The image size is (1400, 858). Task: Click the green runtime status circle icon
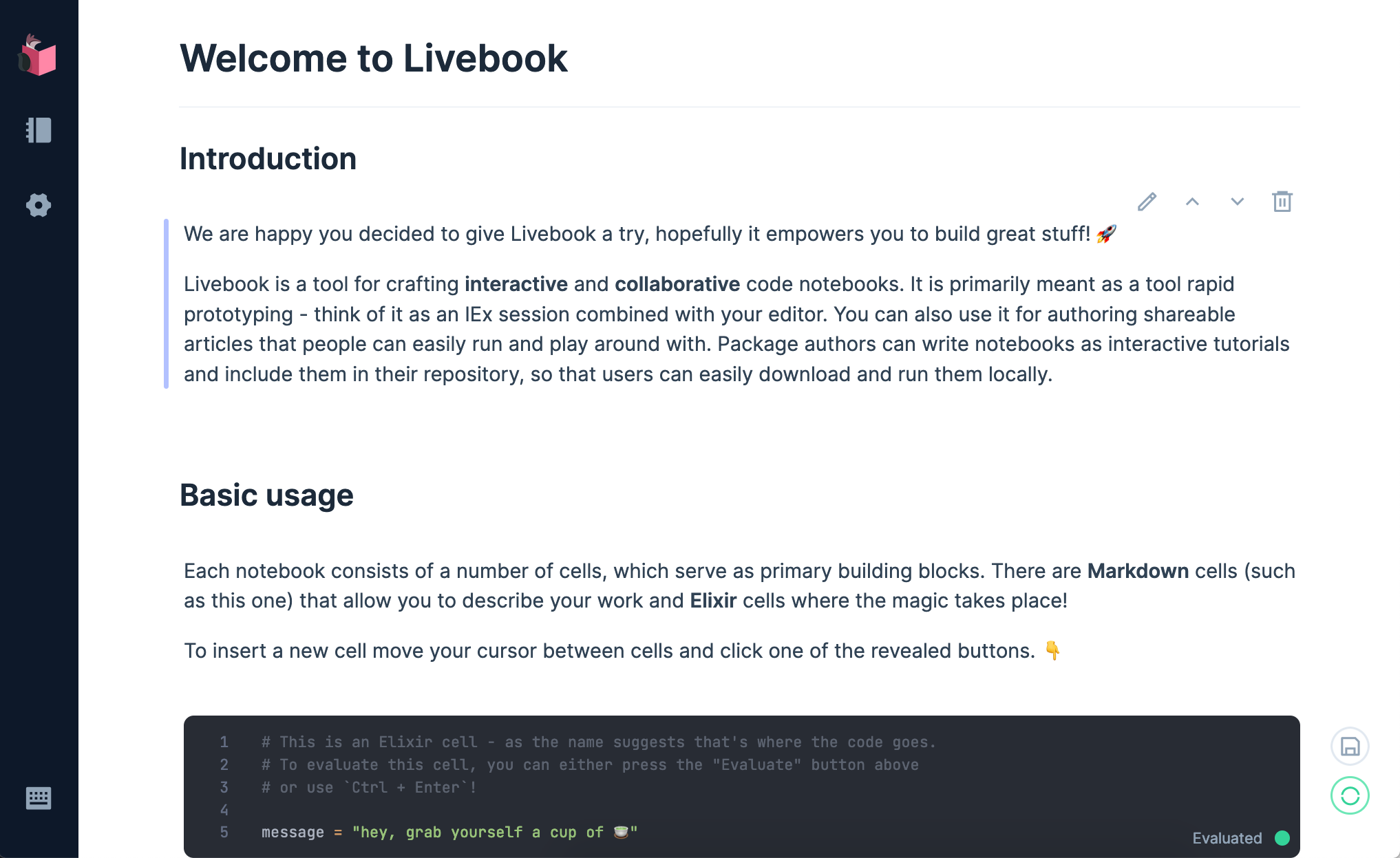[x=1350, y=796]
